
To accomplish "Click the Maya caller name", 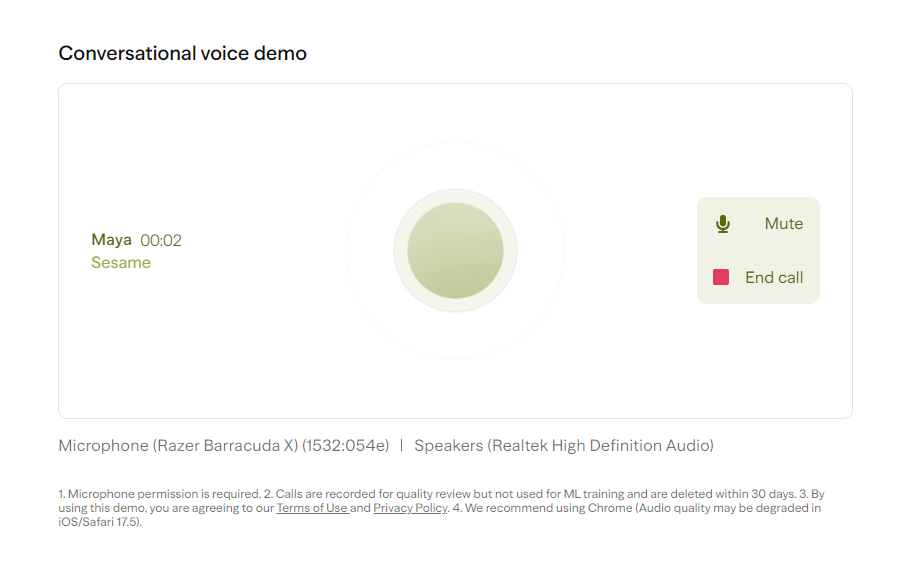I will click(111, 240).
